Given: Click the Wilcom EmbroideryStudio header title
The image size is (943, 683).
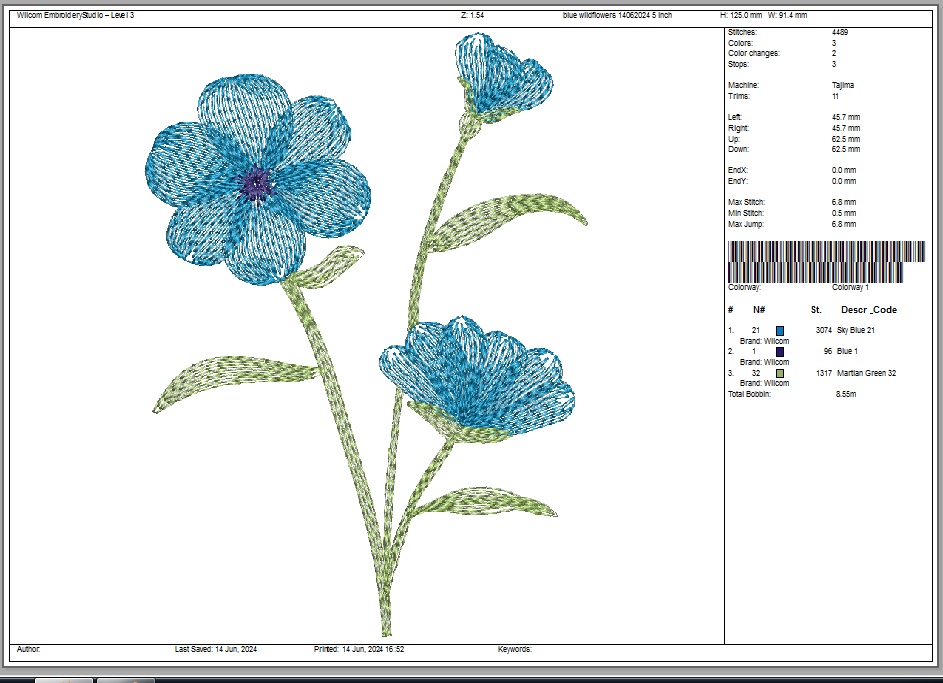Looking at the screenshot, I should click(76, 16).
